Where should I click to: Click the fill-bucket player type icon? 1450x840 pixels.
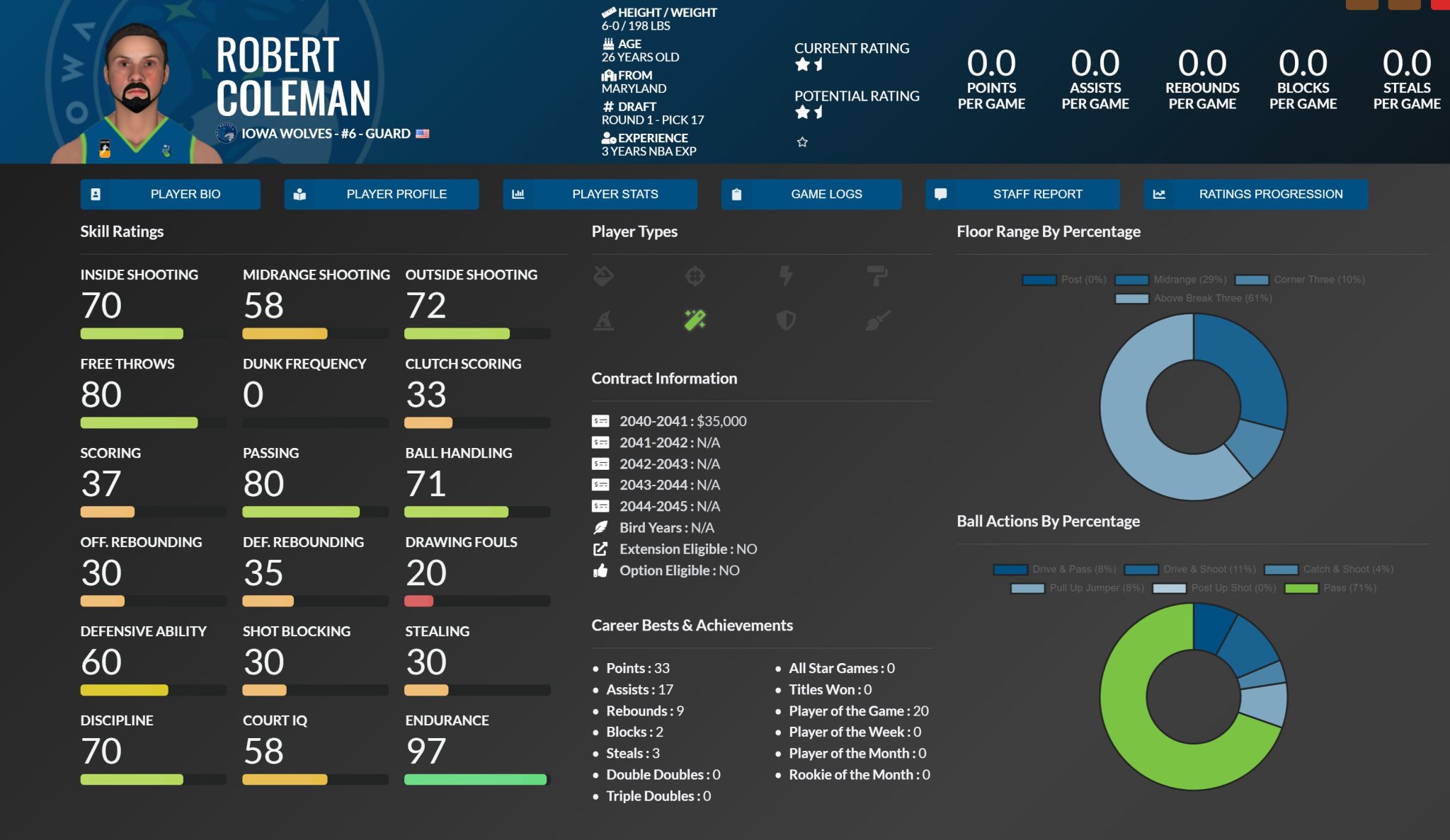pos(603,275)
